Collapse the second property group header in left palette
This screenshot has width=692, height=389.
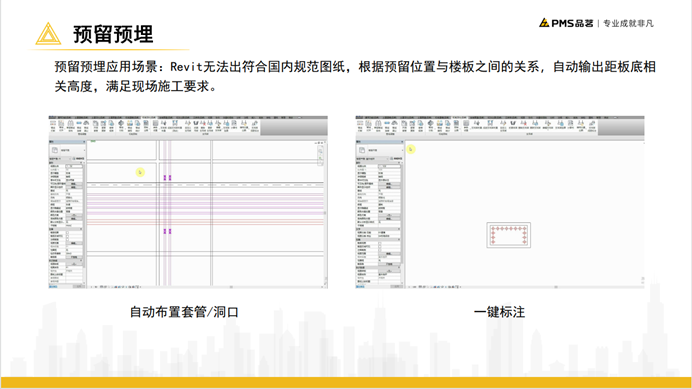tap(66, 229)
